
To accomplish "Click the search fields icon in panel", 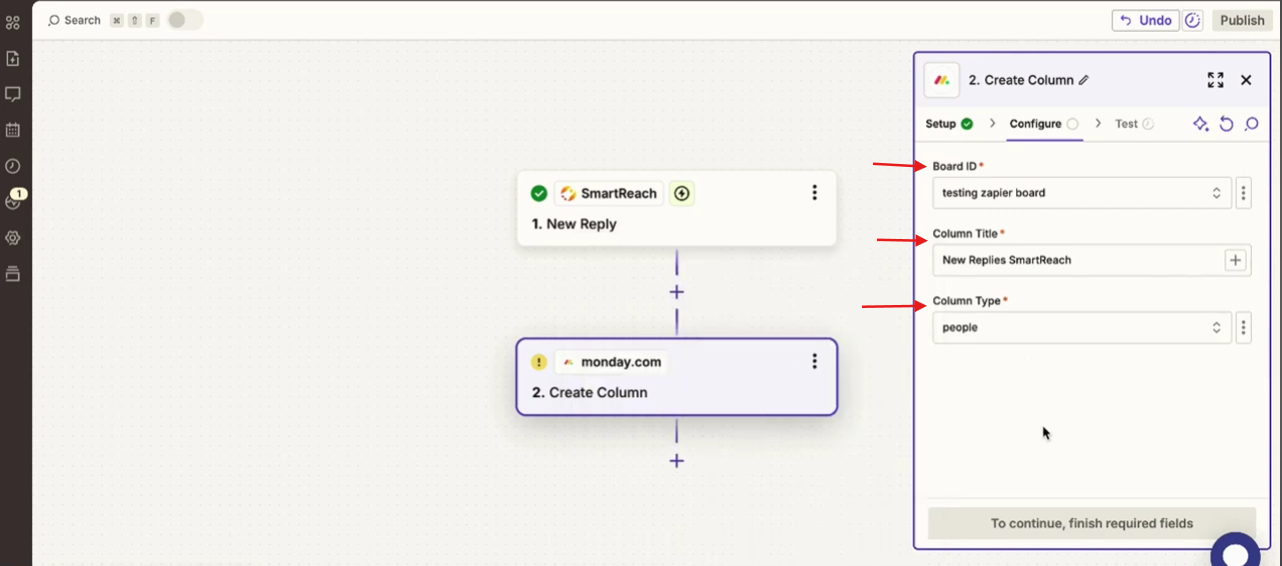I will point(1251,124).
